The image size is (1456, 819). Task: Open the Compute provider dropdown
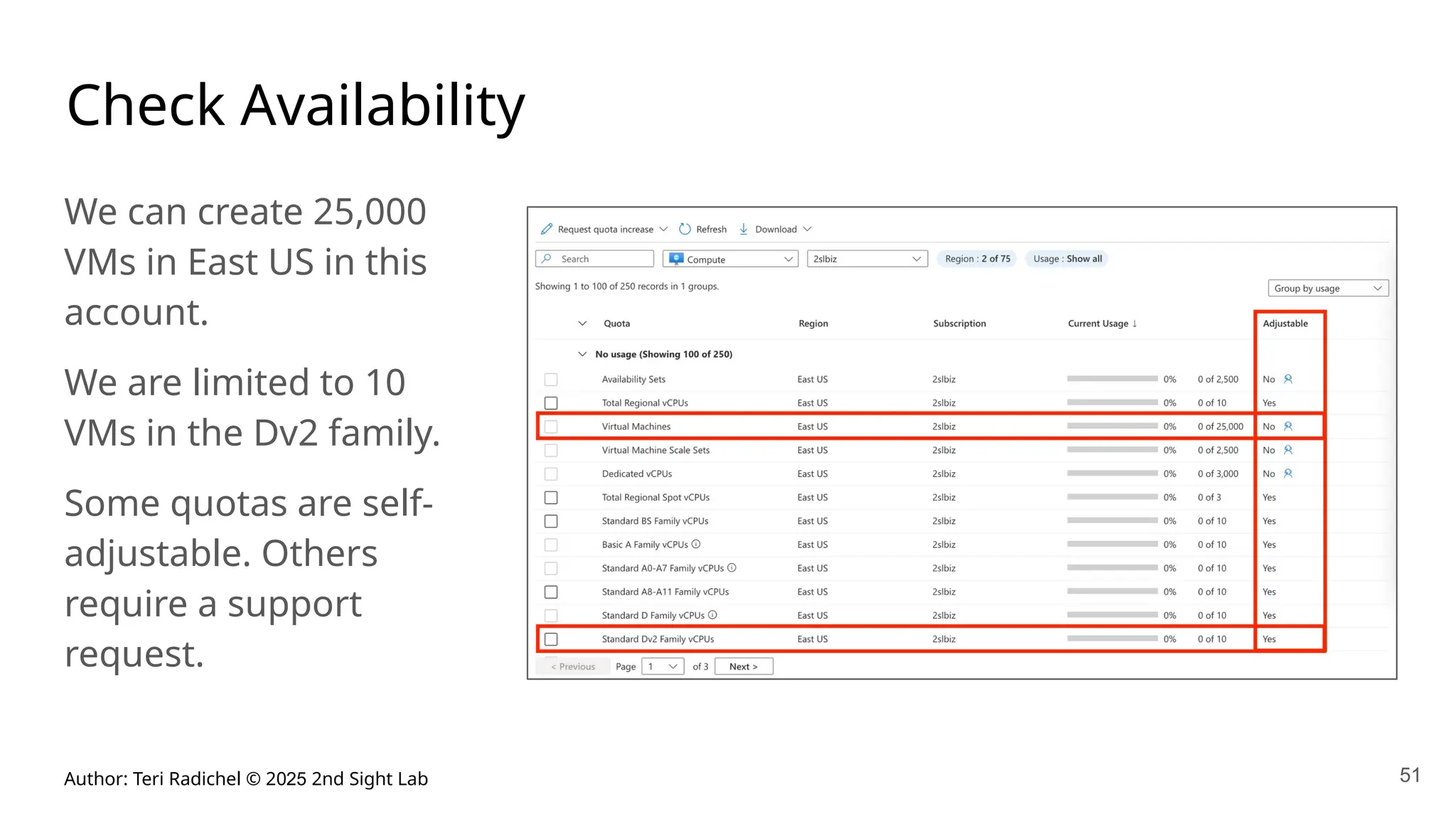tap(730, 259)
